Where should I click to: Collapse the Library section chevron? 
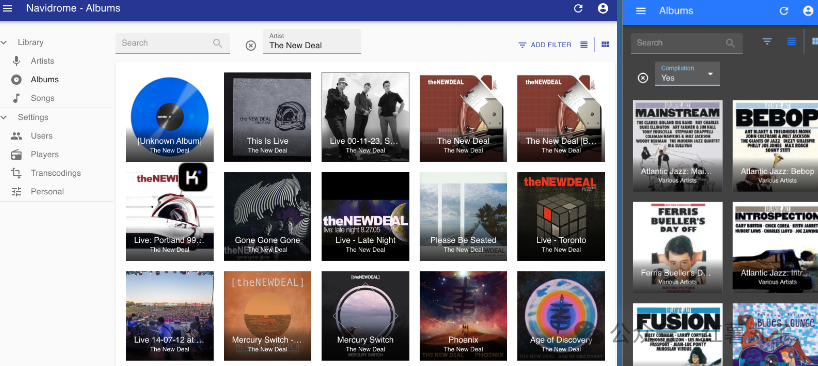click(4, 42)
